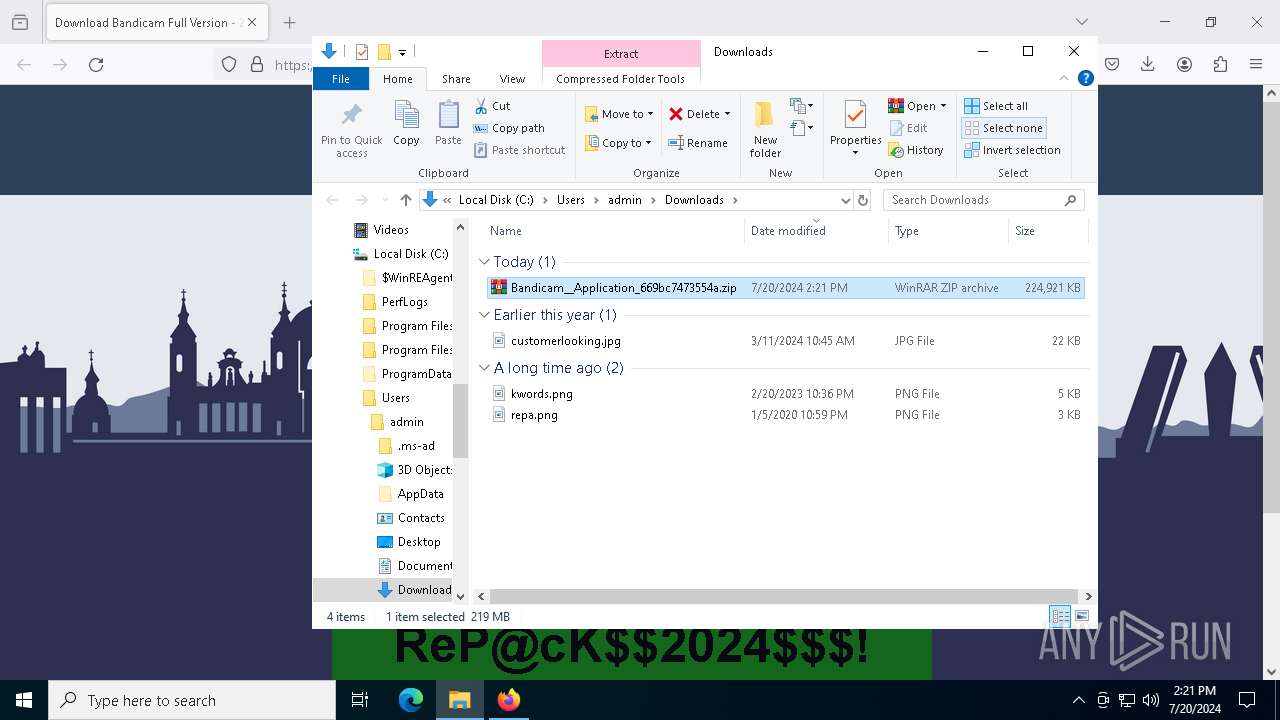Open AppData folder in tree
1280x720 pixels.
(x=410, y=494)
